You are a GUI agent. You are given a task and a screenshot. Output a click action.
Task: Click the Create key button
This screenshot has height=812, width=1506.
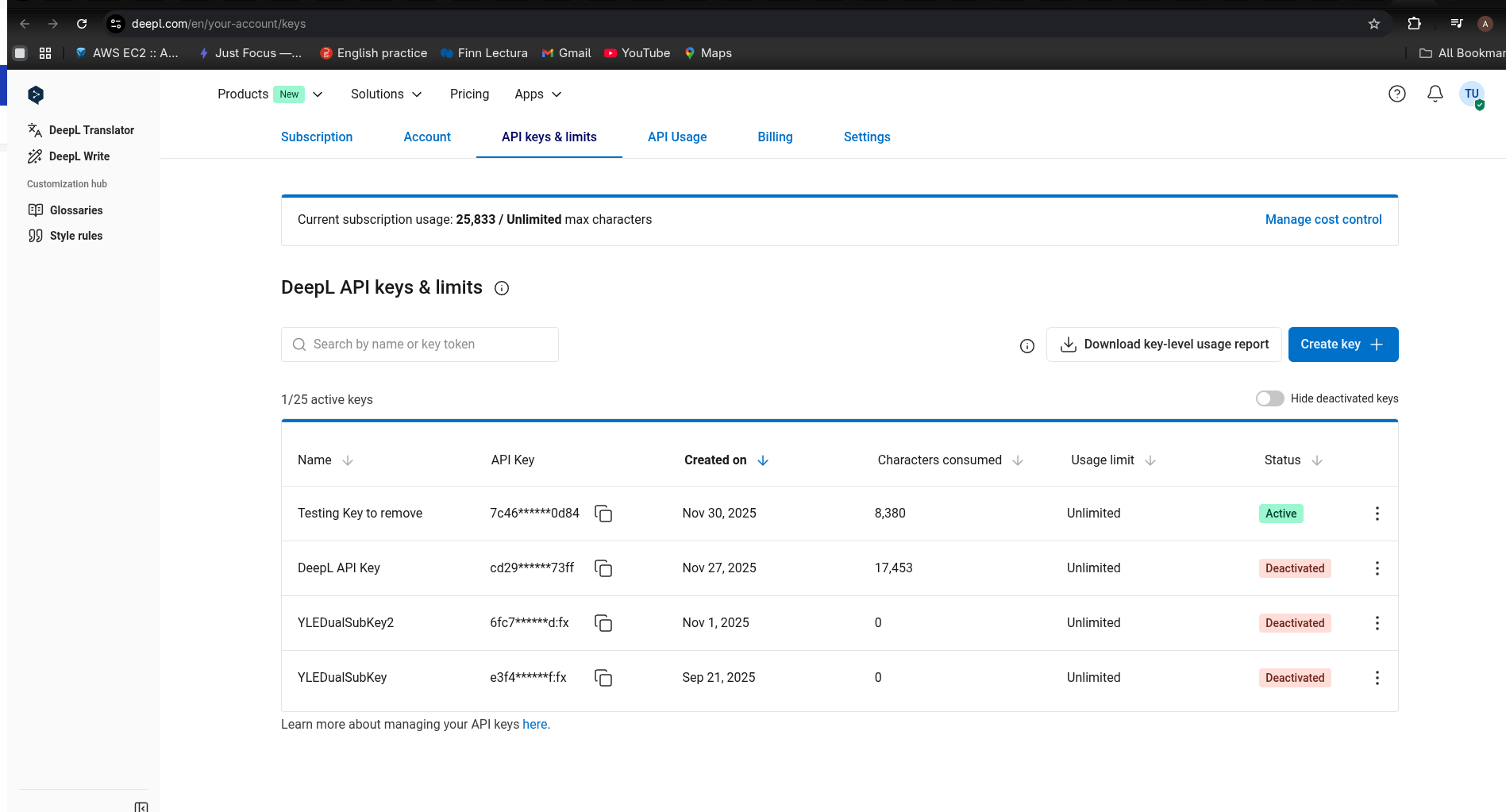[1342, 344]
